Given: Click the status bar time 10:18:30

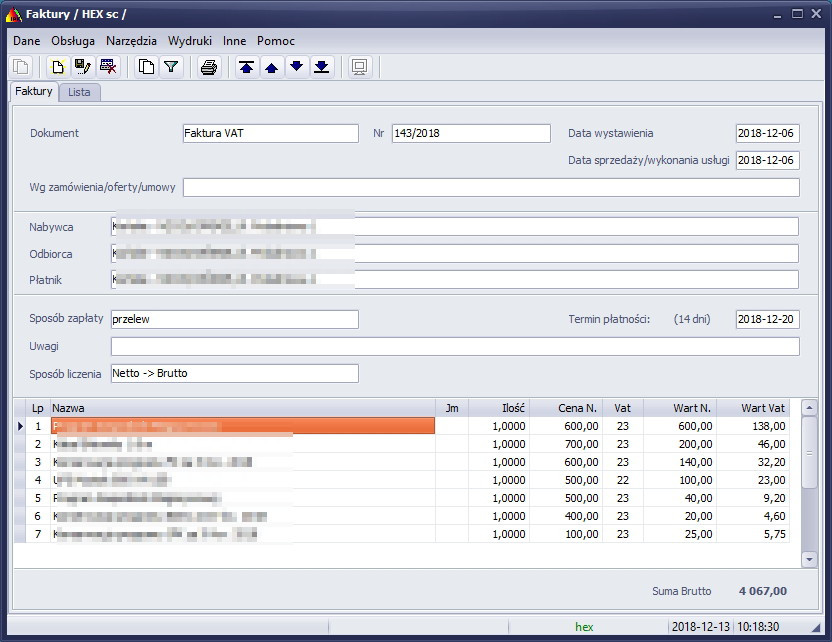Looking at the screenshot, I should coord(758,627).
